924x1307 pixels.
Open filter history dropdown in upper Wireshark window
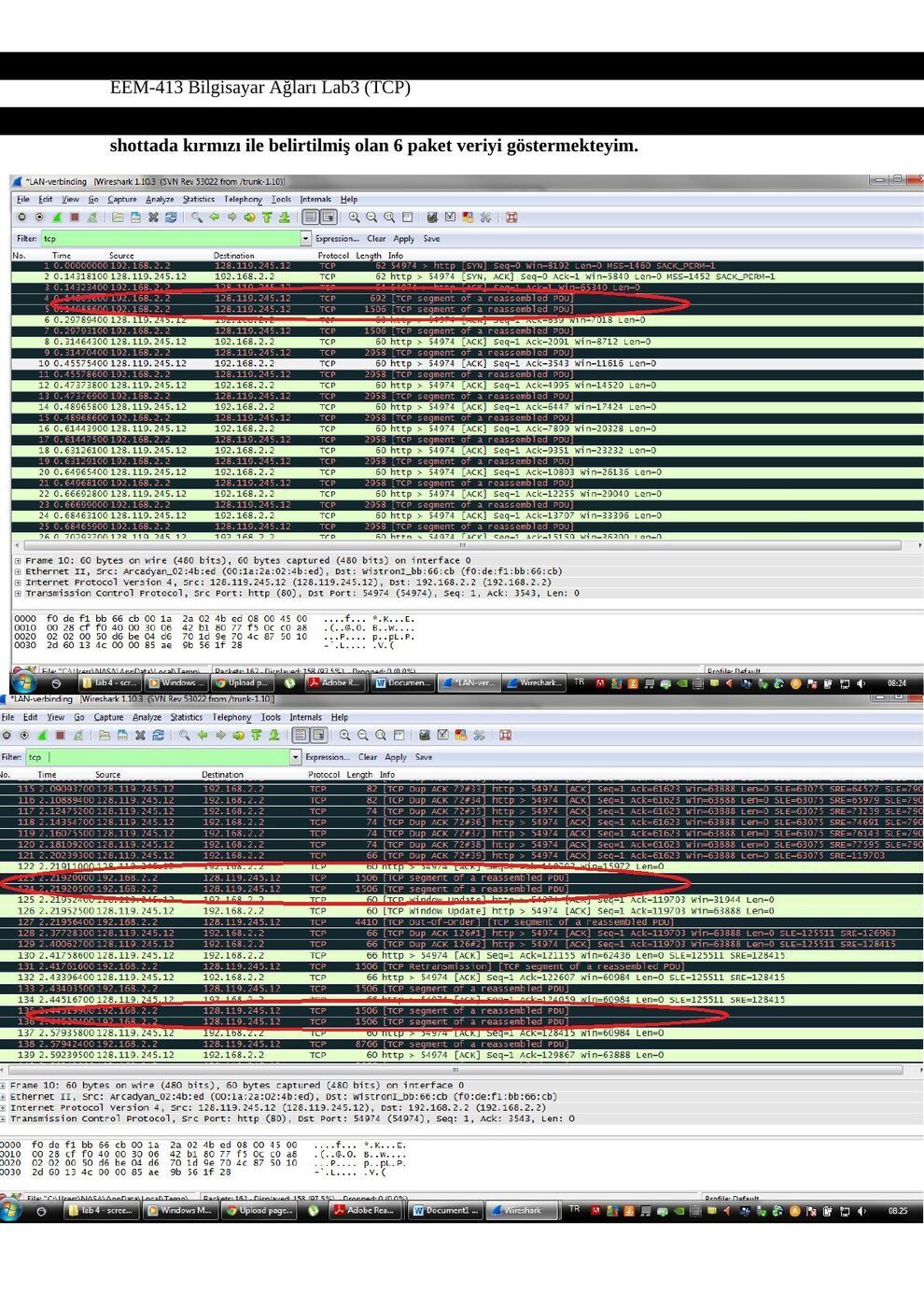tap(305, 239)
